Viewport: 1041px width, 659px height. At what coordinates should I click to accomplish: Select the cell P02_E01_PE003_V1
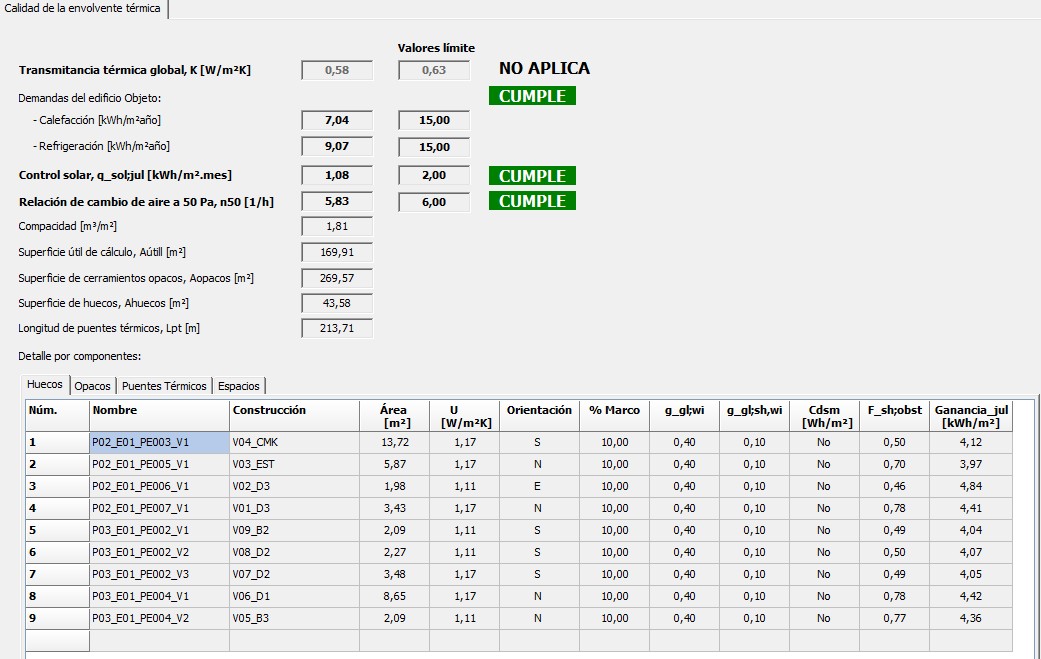159,442
